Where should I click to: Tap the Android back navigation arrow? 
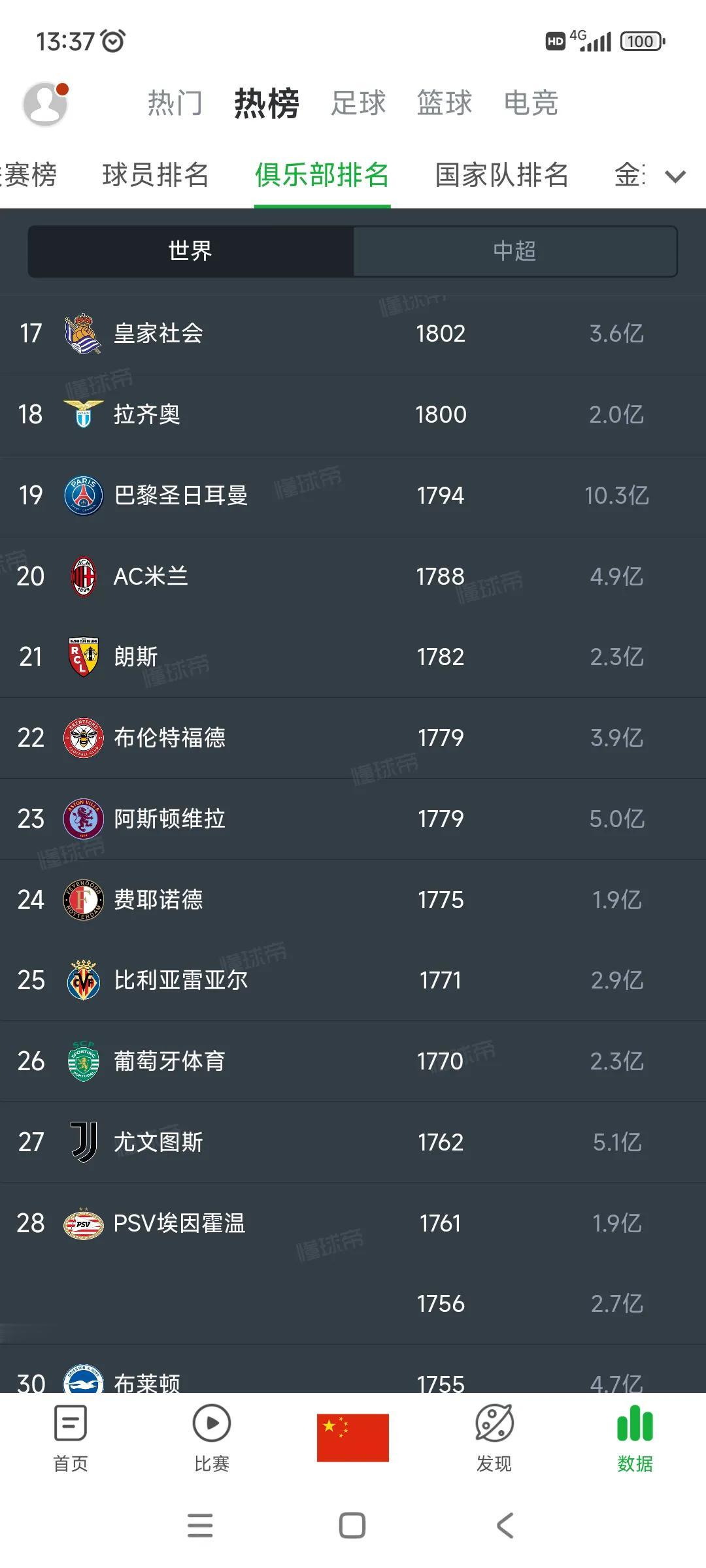click(x=505, y=1526)
